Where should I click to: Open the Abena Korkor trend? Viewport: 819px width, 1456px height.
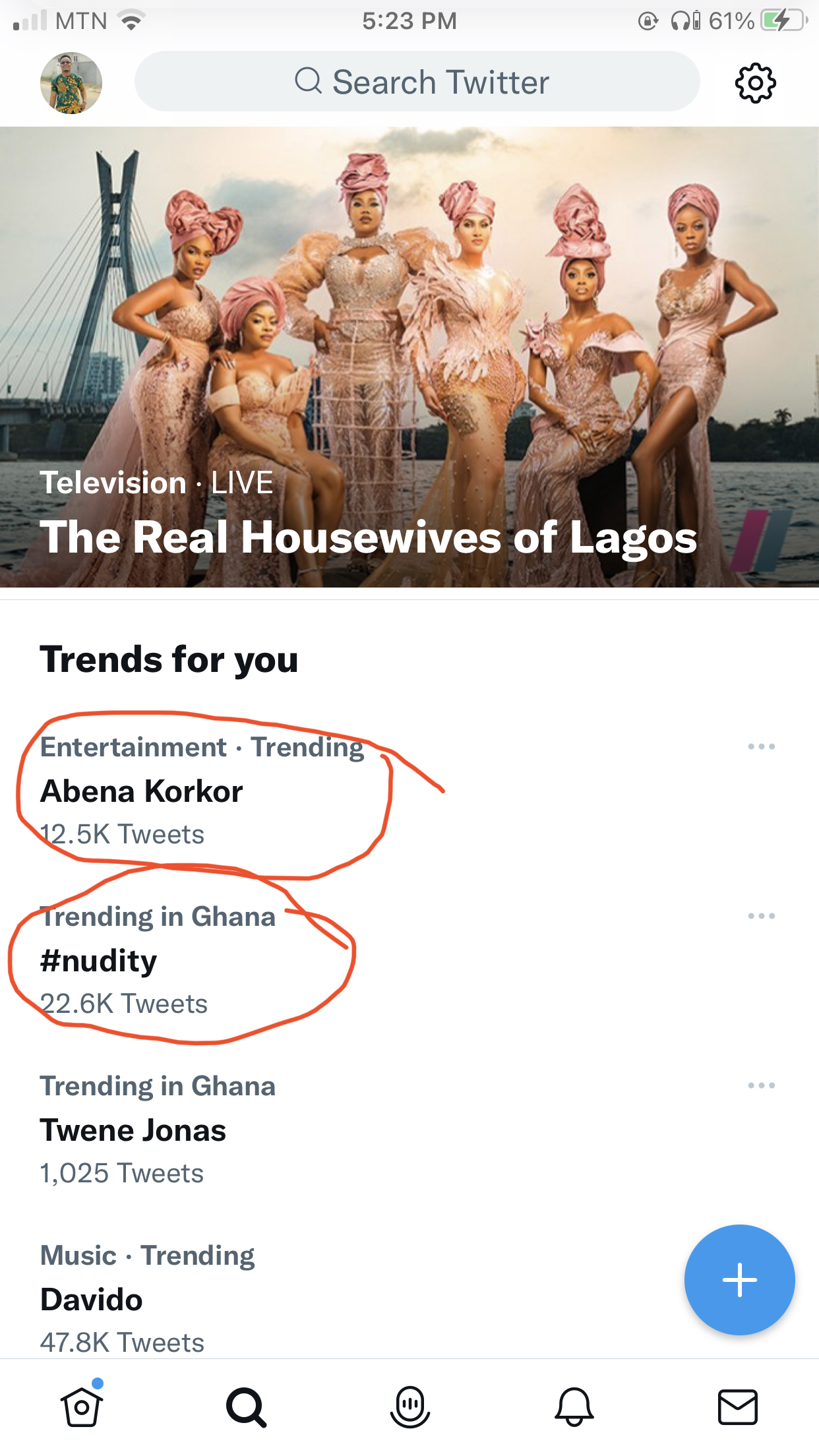[x=142, y=791]
